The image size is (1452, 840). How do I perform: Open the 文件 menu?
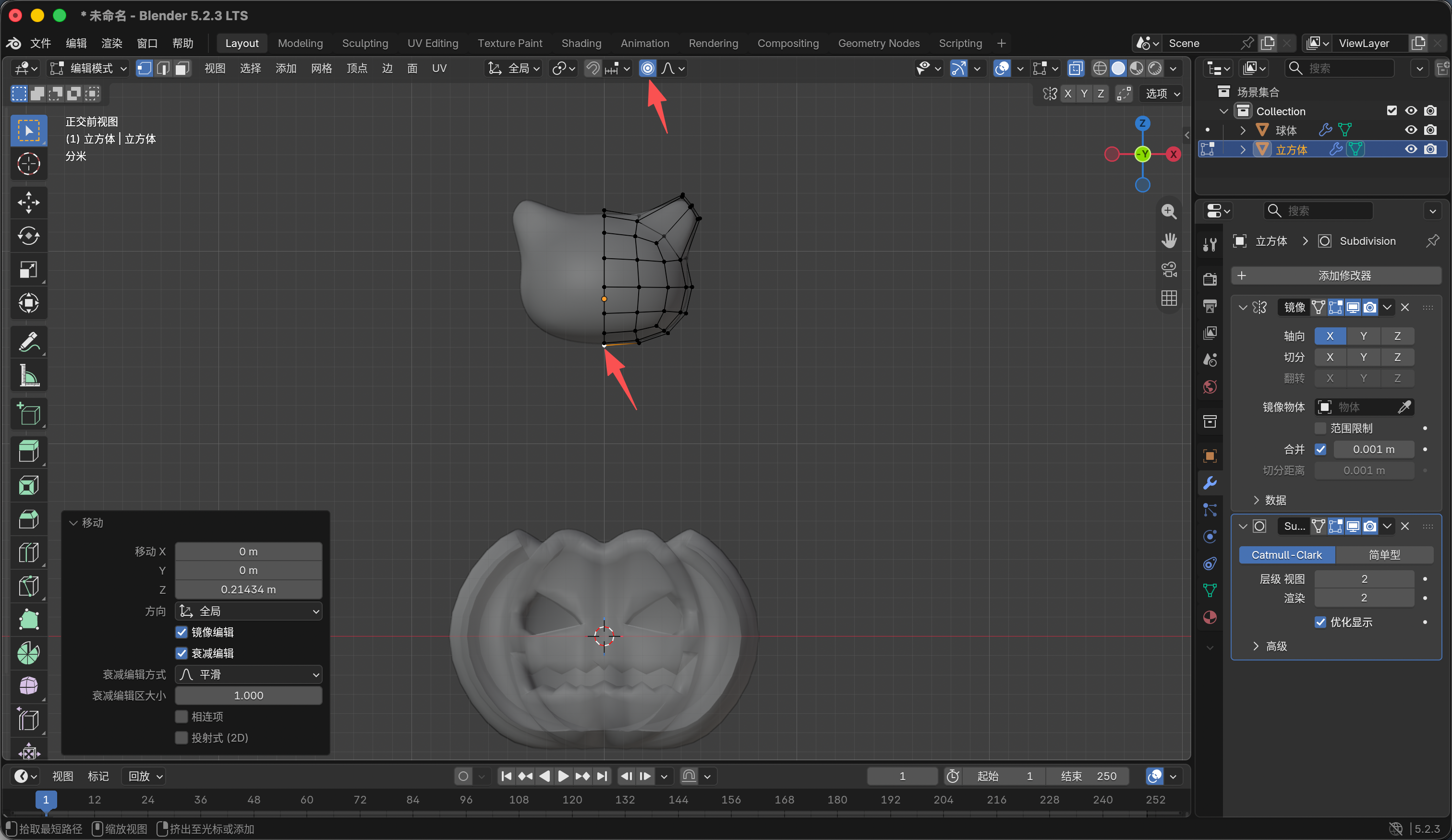(40, 43)
